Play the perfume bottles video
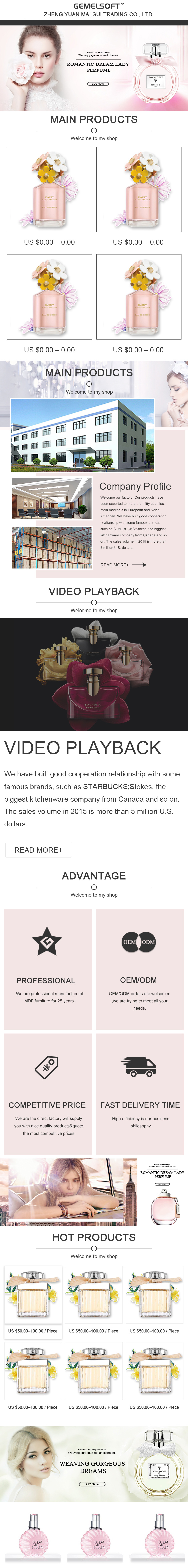The height and width of the screenshot is (1568, 188). 94,674
